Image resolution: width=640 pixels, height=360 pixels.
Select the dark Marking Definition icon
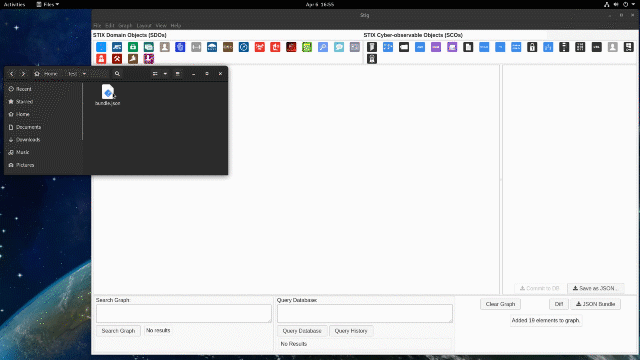click(291, 47)
